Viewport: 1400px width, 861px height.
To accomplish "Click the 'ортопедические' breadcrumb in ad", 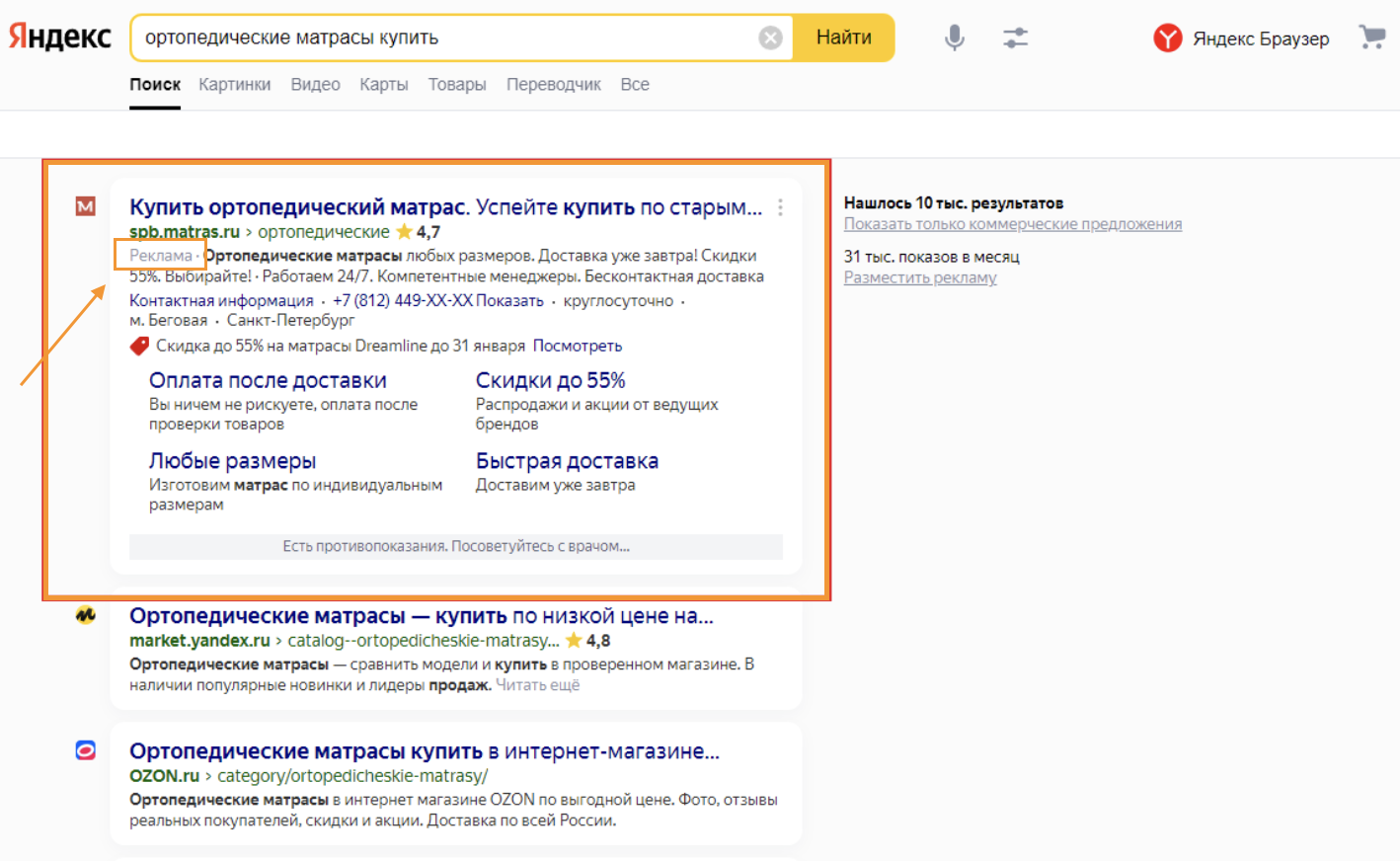I will coord(324,232).
